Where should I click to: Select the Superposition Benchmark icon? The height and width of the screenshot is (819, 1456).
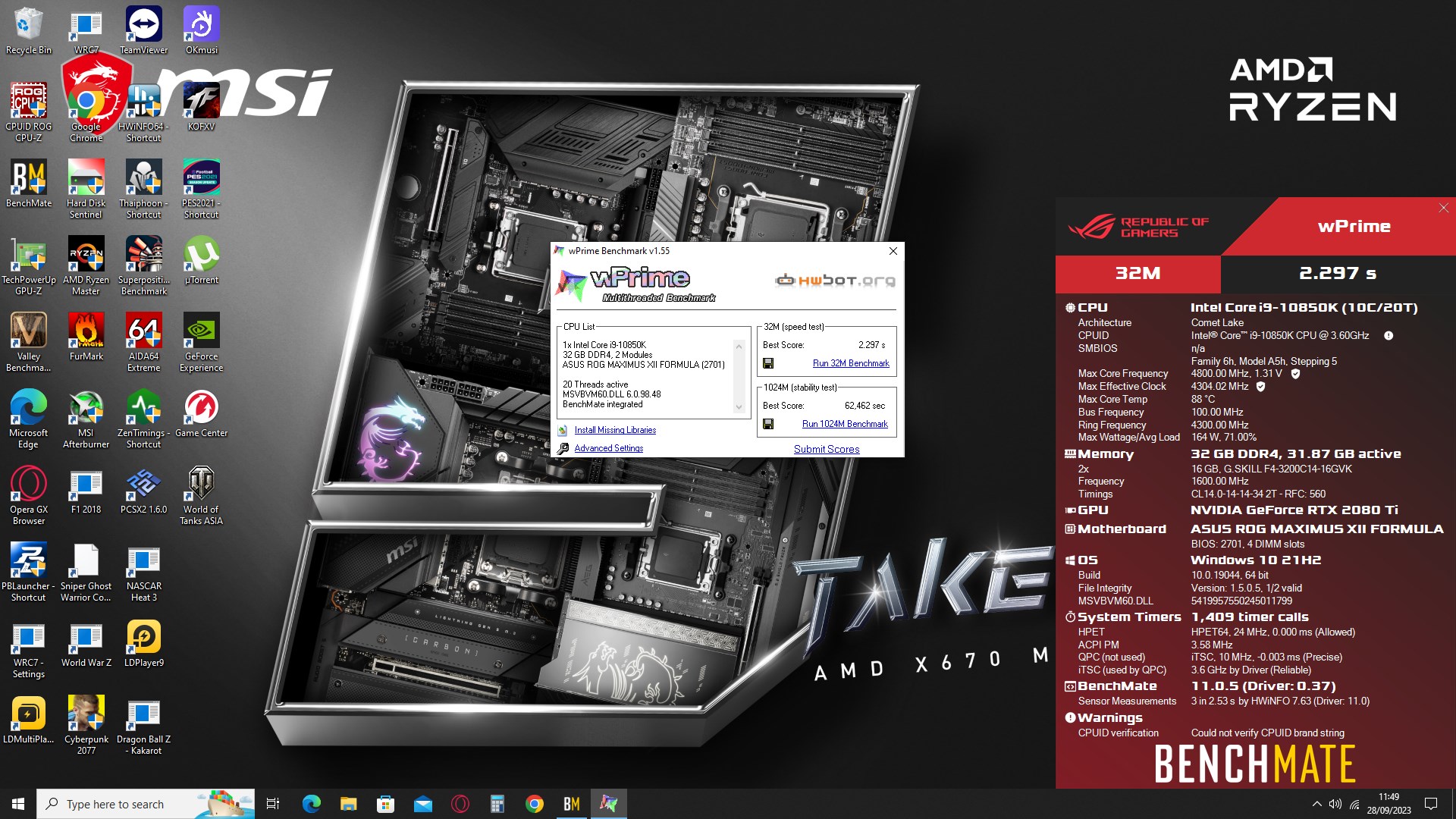[144, 265]
